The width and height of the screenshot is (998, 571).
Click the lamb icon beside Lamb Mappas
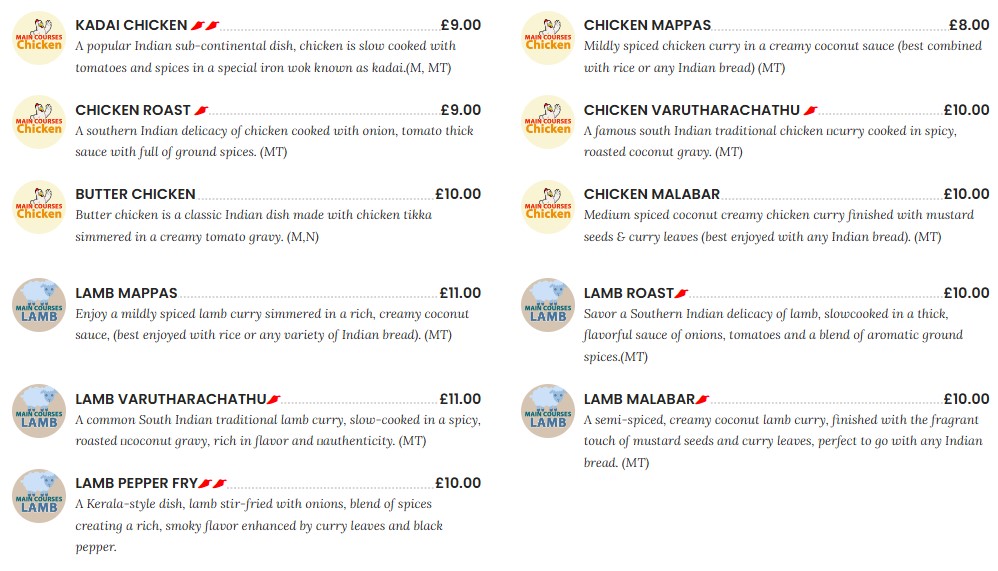pos(39,305)
